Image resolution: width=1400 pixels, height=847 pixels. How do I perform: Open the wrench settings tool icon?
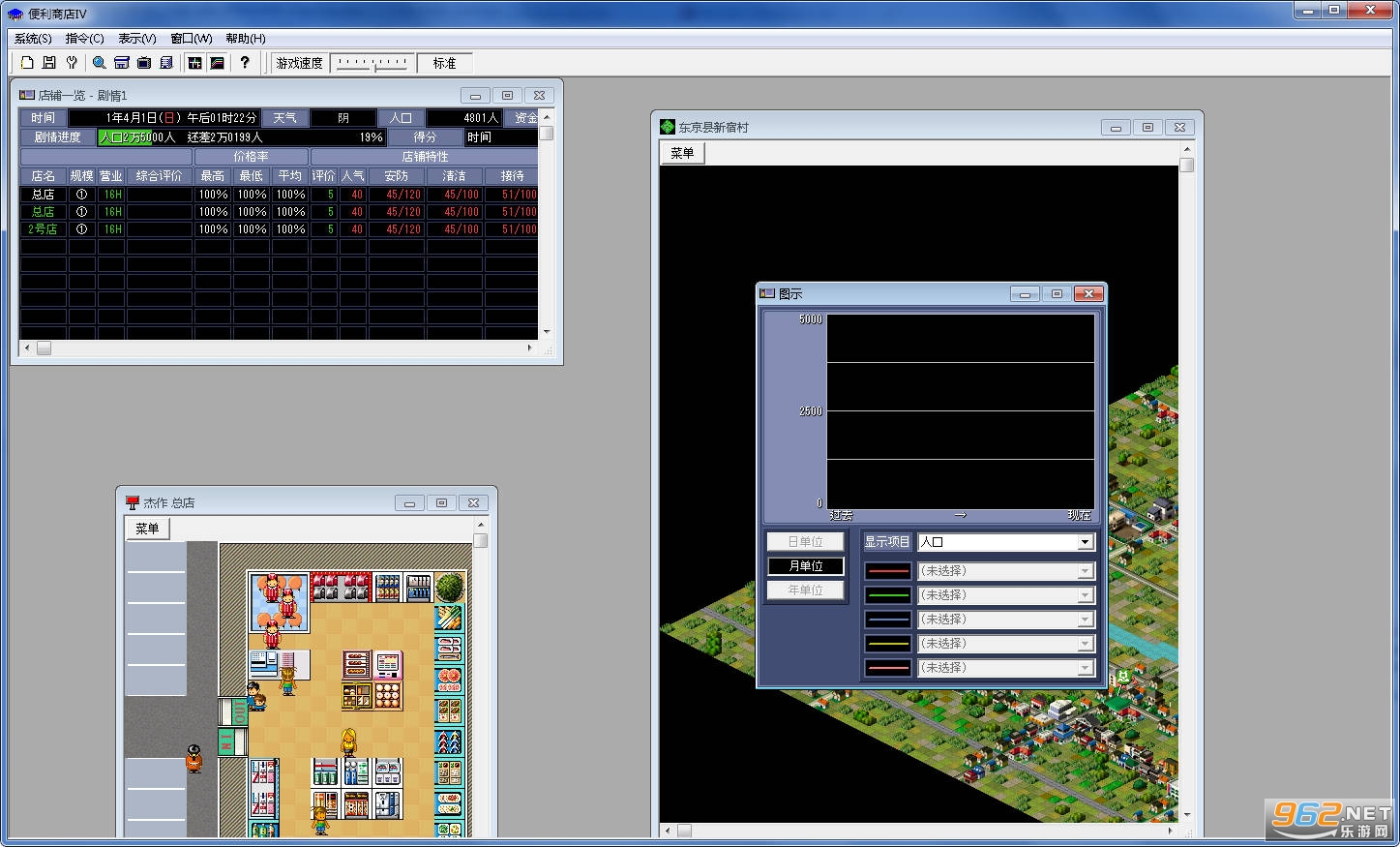click(x=72, y=63)
